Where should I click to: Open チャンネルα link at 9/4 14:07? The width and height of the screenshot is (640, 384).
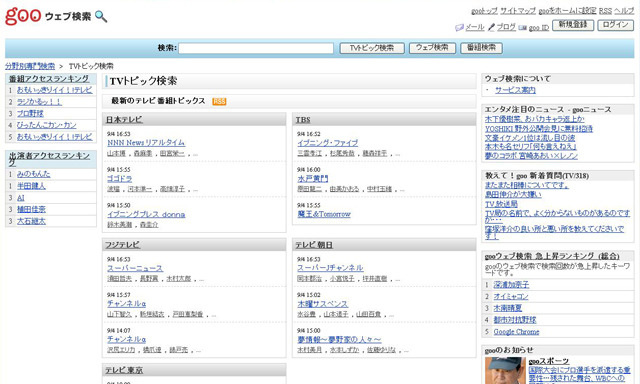(127, 340)
